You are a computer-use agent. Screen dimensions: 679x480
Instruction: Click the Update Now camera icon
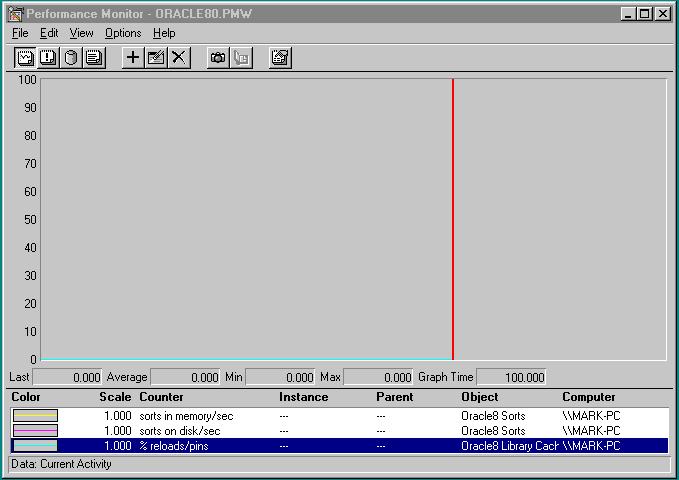218,58
